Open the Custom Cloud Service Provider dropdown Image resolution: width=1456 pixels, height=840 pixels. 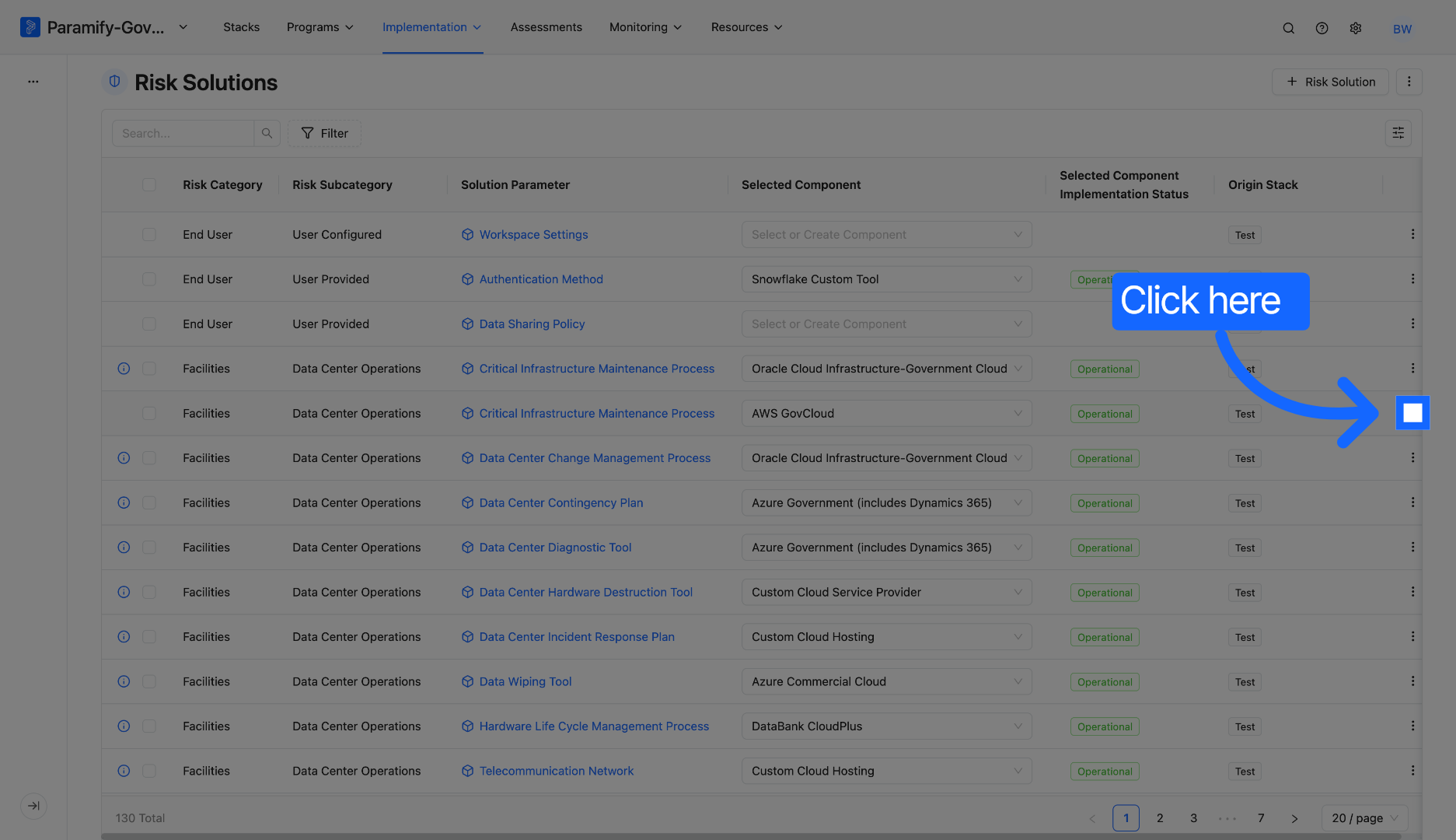click(x=886, y=592)
